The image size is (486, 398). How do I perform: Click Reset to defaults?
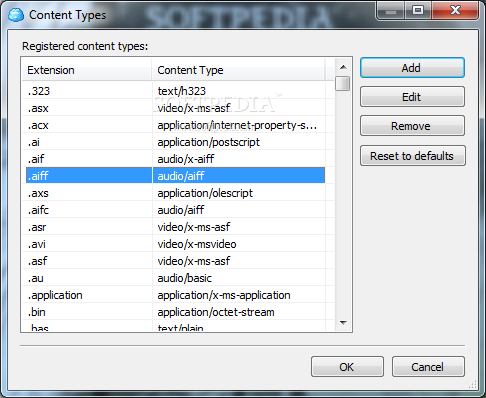click(x=412, y=156)
